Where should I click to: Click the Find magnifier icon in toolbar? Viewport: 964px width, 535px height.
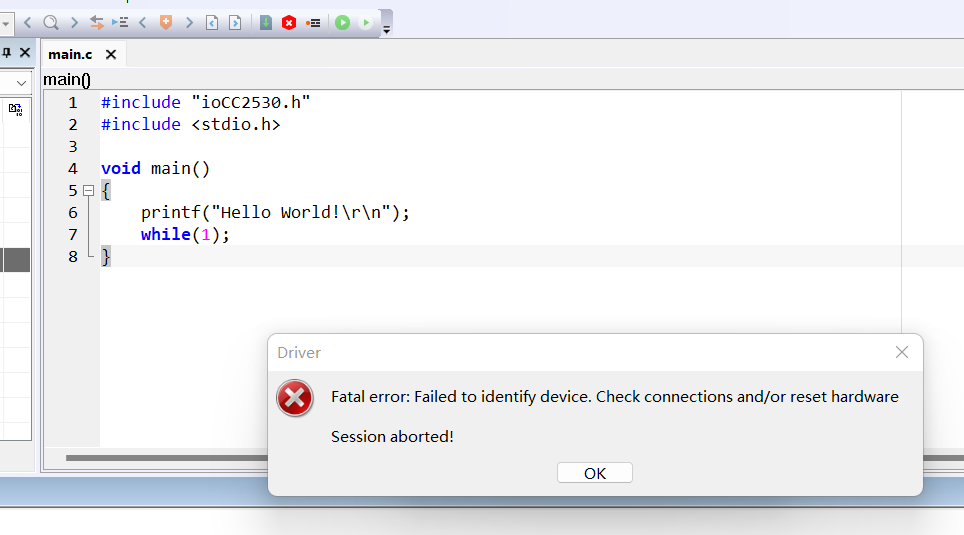(x=50, y=22)
